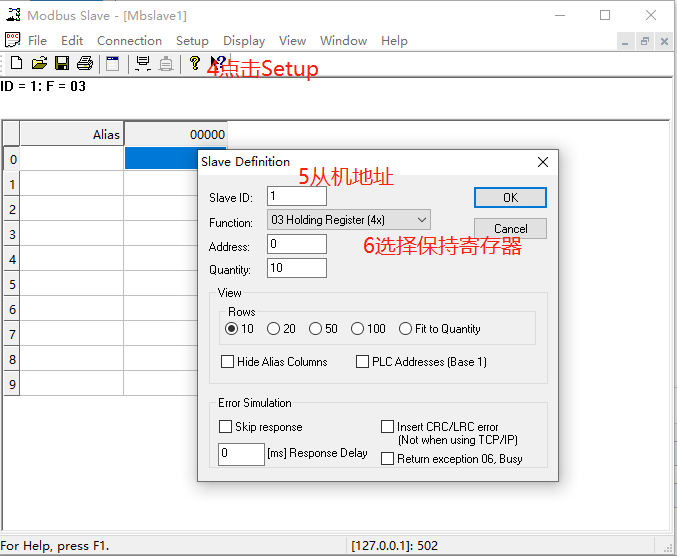
Task: Click ID = 1: F = 03 header text
Action: coord(43,86)
